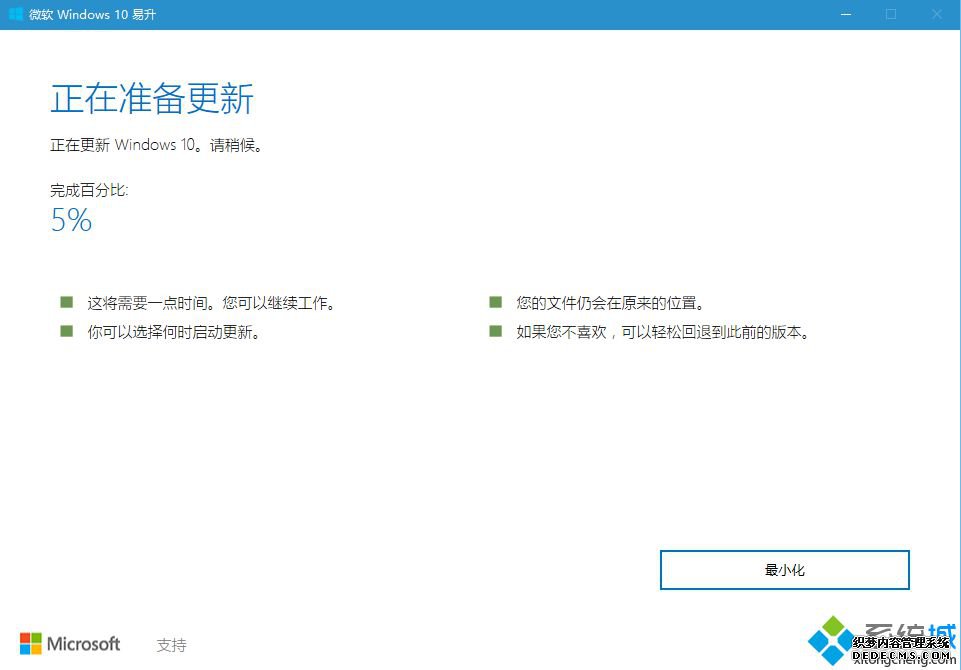Click the Windows logo in title bar
The image size is (961, 670).
(x=16, y=14)
